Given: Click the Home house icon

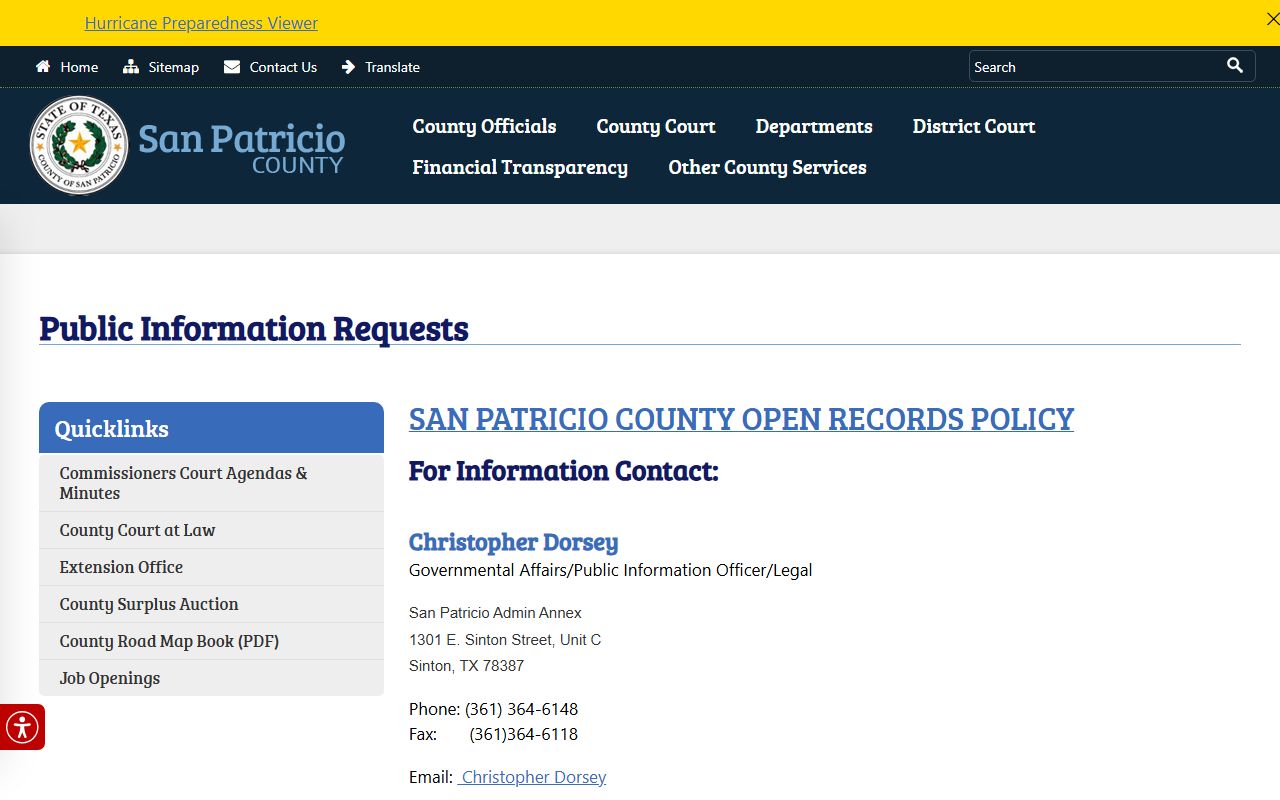Looking at the screenshot, I should click(43, 67).
